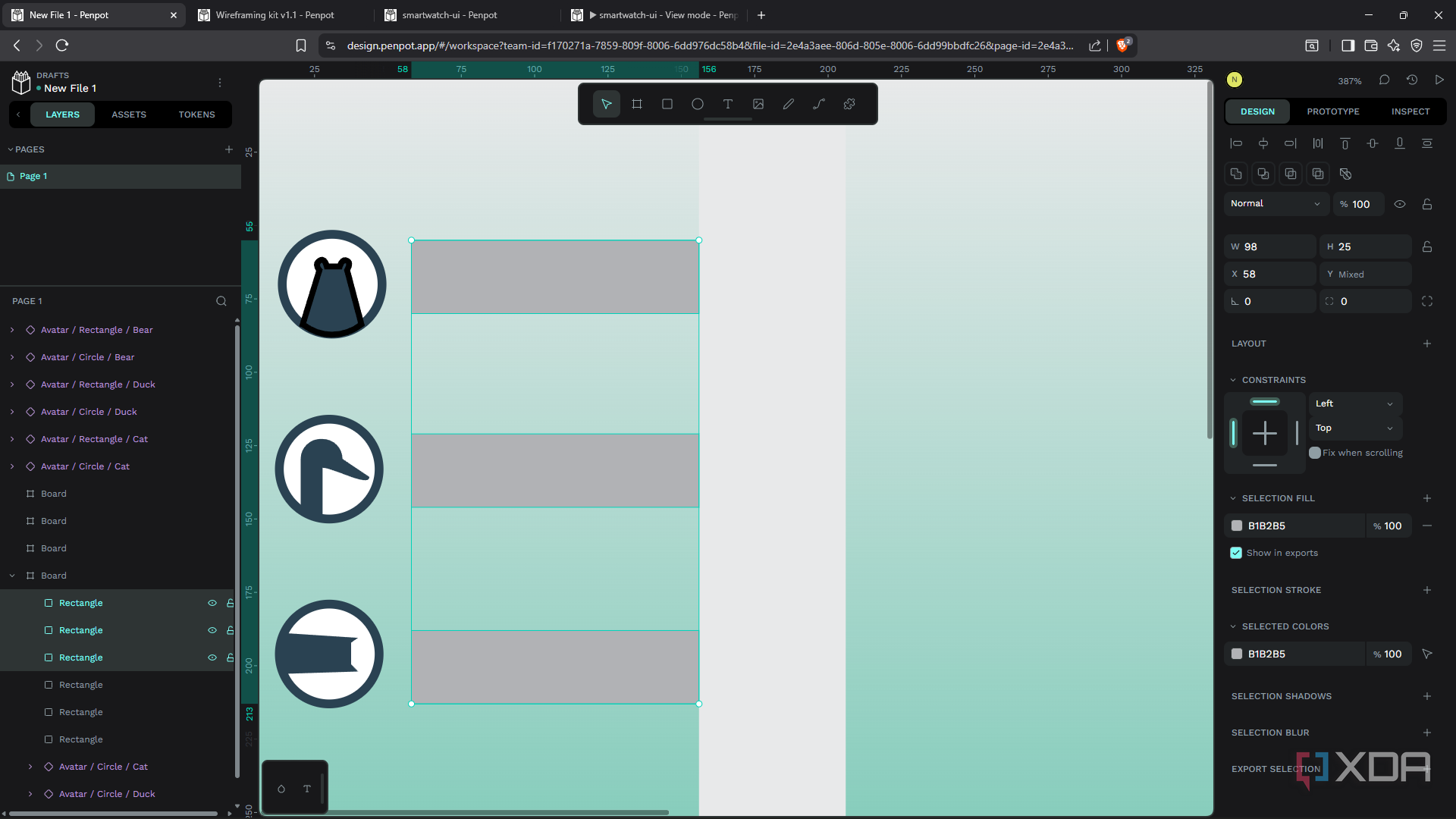Screen dimensions: 1456x819
Task: Open blend mode Normal dropdown
Action: click(x=1276, y=203)
